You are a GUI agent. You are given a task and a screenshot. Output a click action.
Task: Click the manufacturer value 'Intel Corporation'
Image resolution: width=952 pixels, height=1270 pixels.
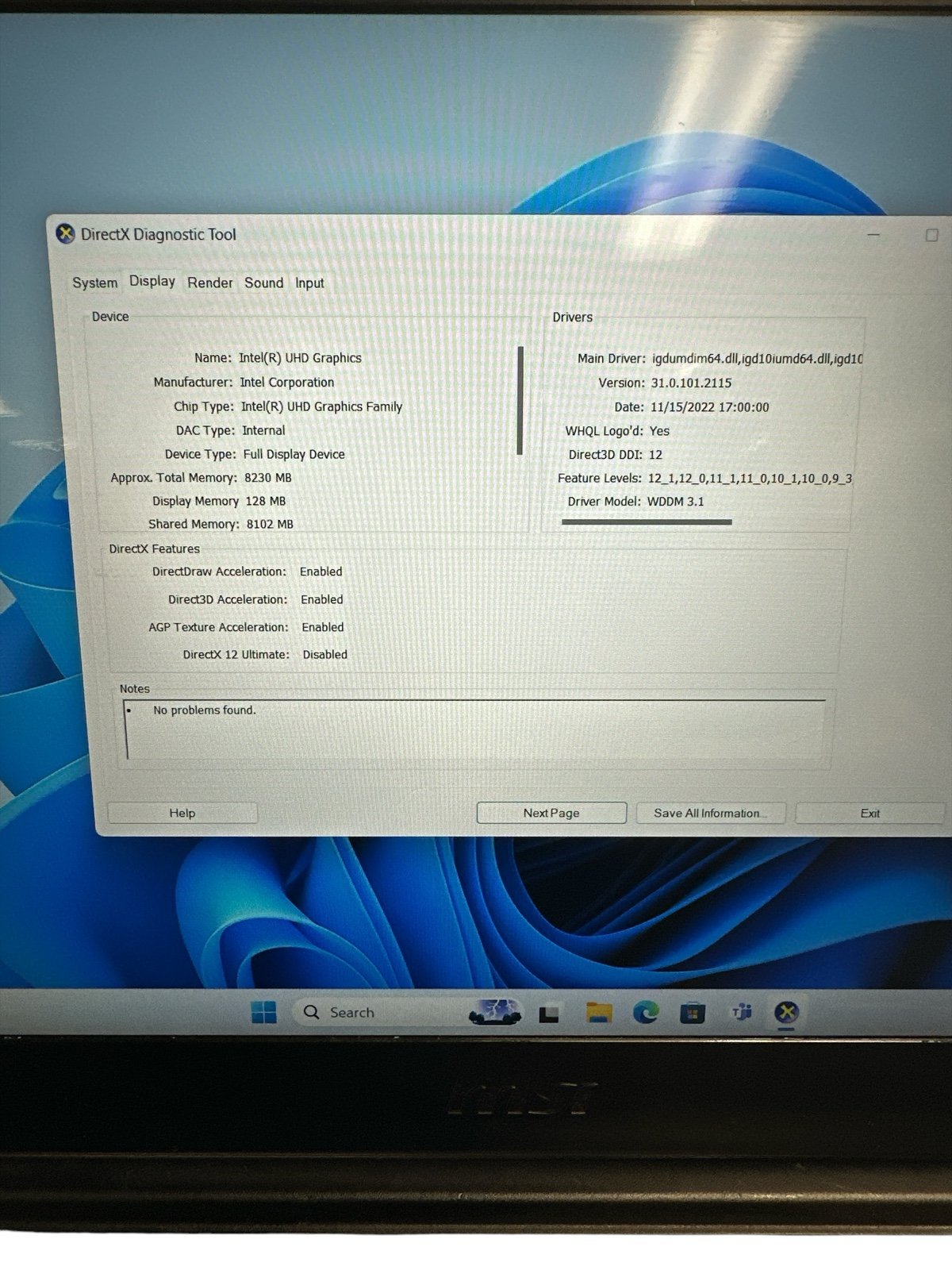point(287,382)
